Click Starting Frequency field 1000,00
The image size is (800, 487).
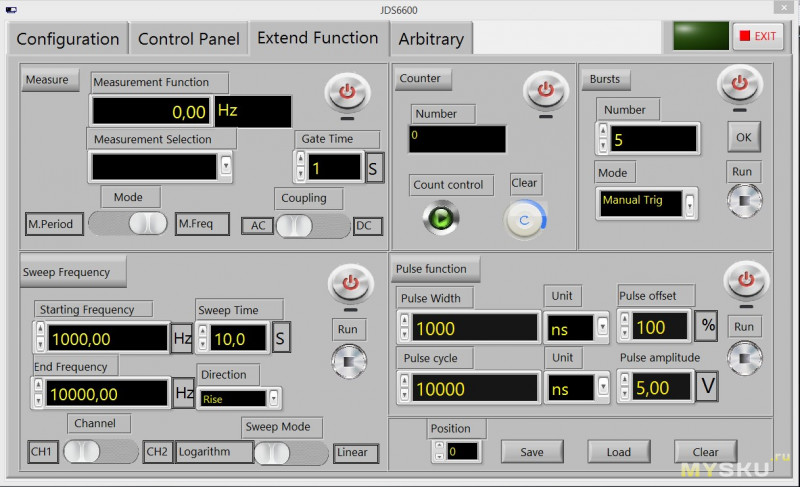coord(107,338)
